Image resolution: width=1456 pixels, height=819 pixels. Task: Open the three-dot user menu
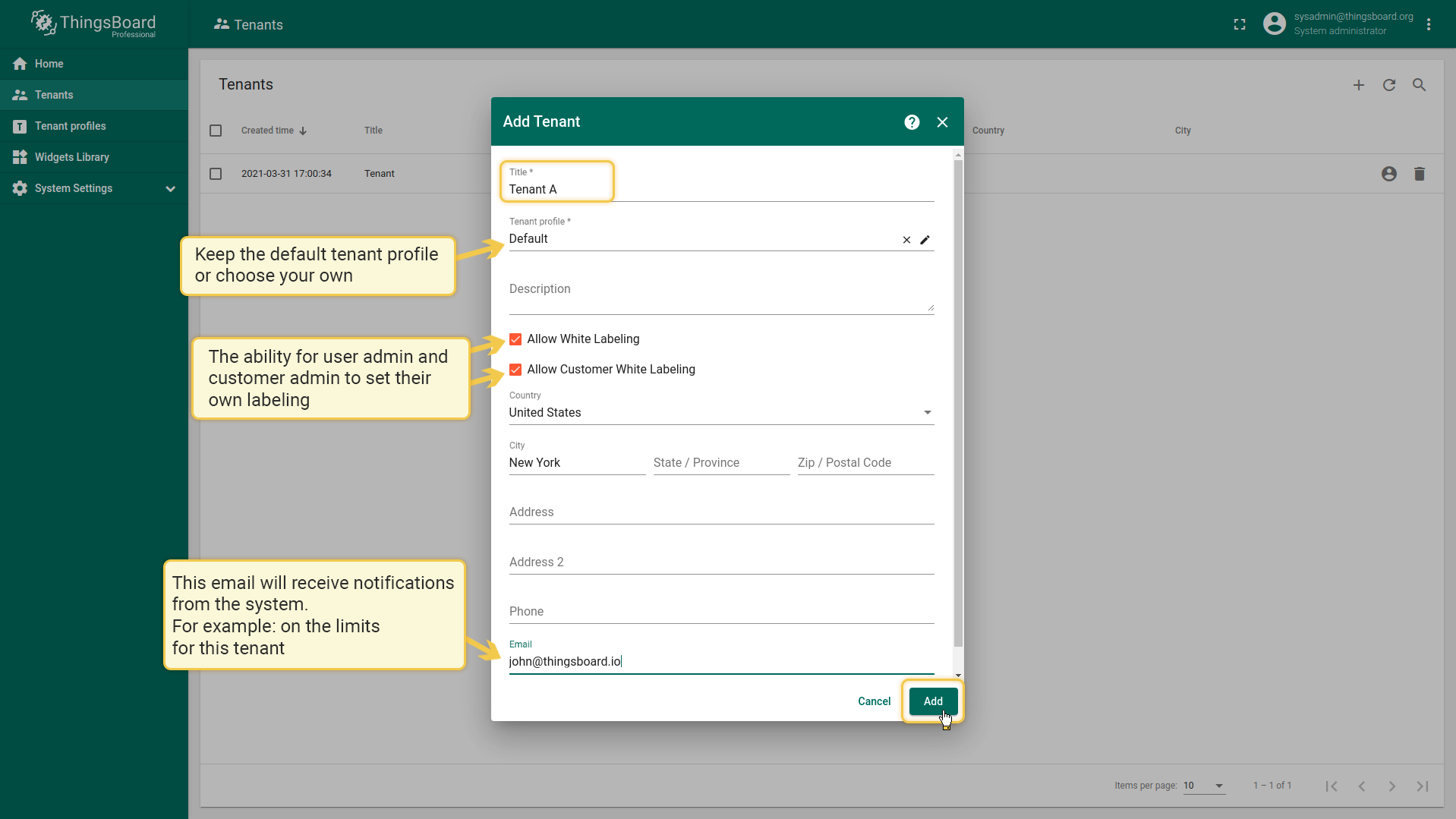[x=1429, y=24]
